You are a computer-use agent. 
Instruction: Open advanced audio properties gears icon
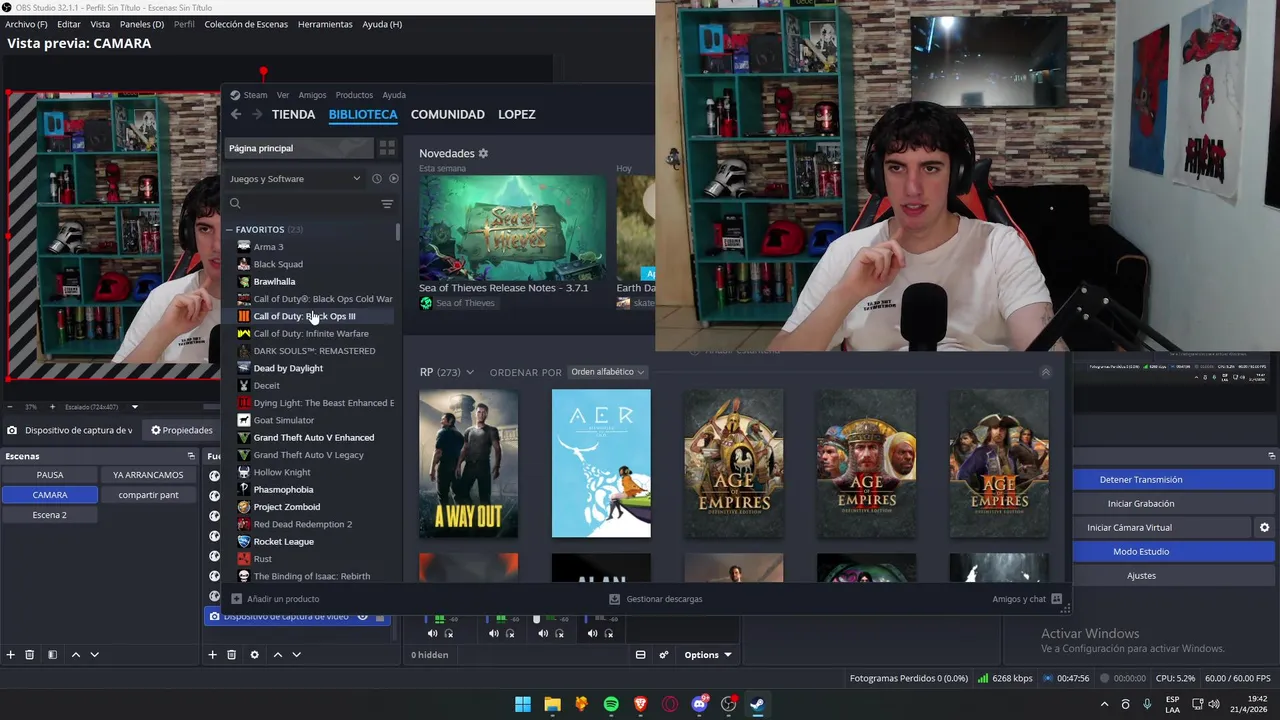[x=663, y=655]
